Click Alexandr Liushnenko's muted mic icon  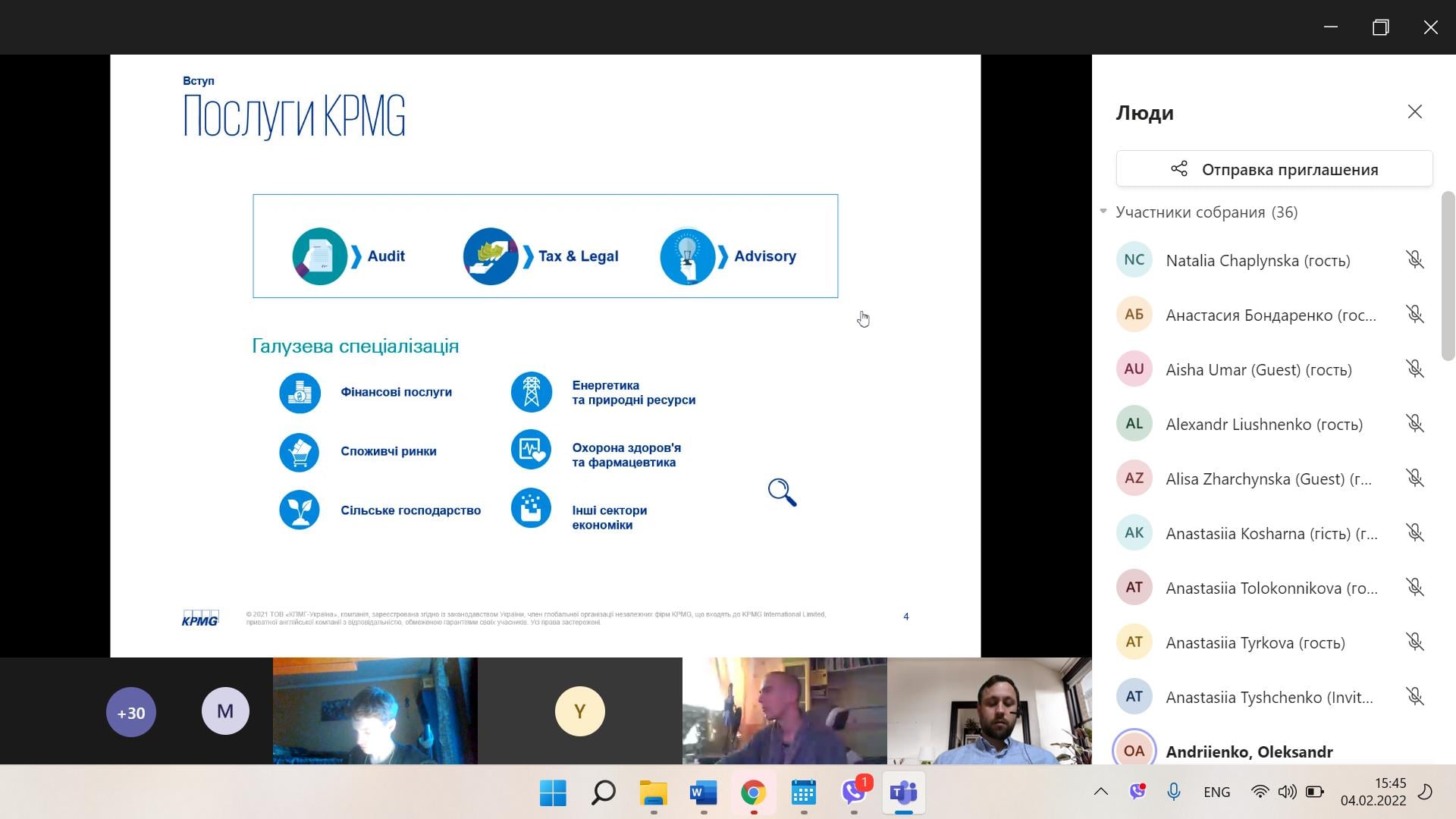tap(1414, 424)
